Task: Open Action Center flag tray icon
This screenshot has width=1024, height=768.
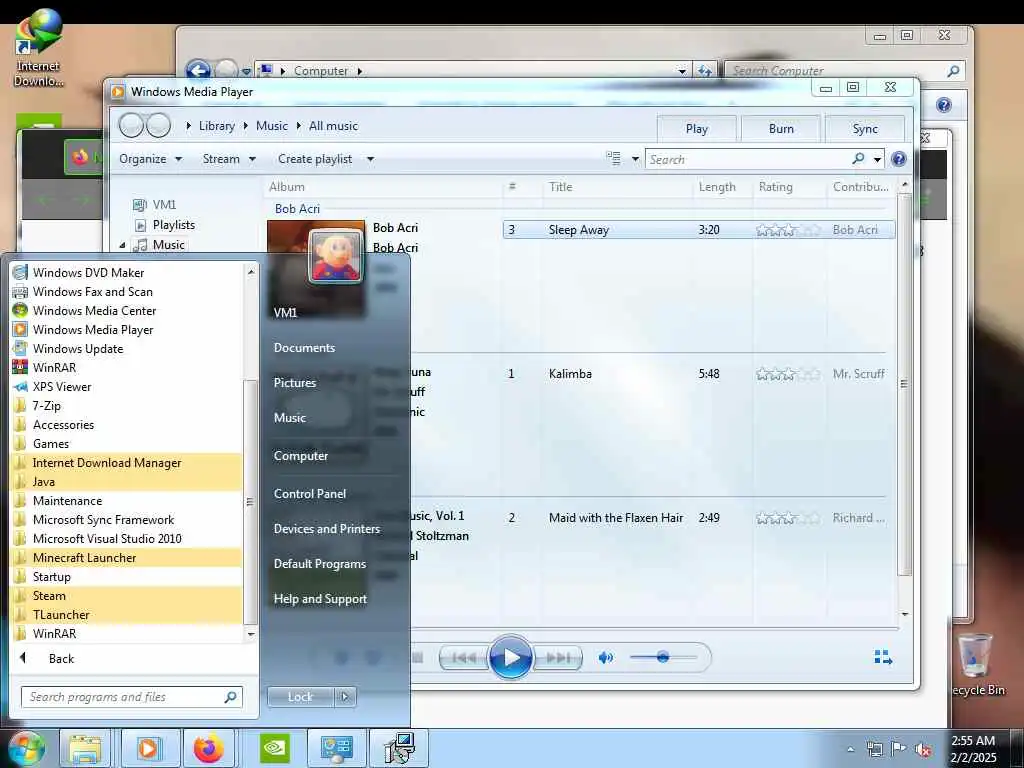Action: 899,749
